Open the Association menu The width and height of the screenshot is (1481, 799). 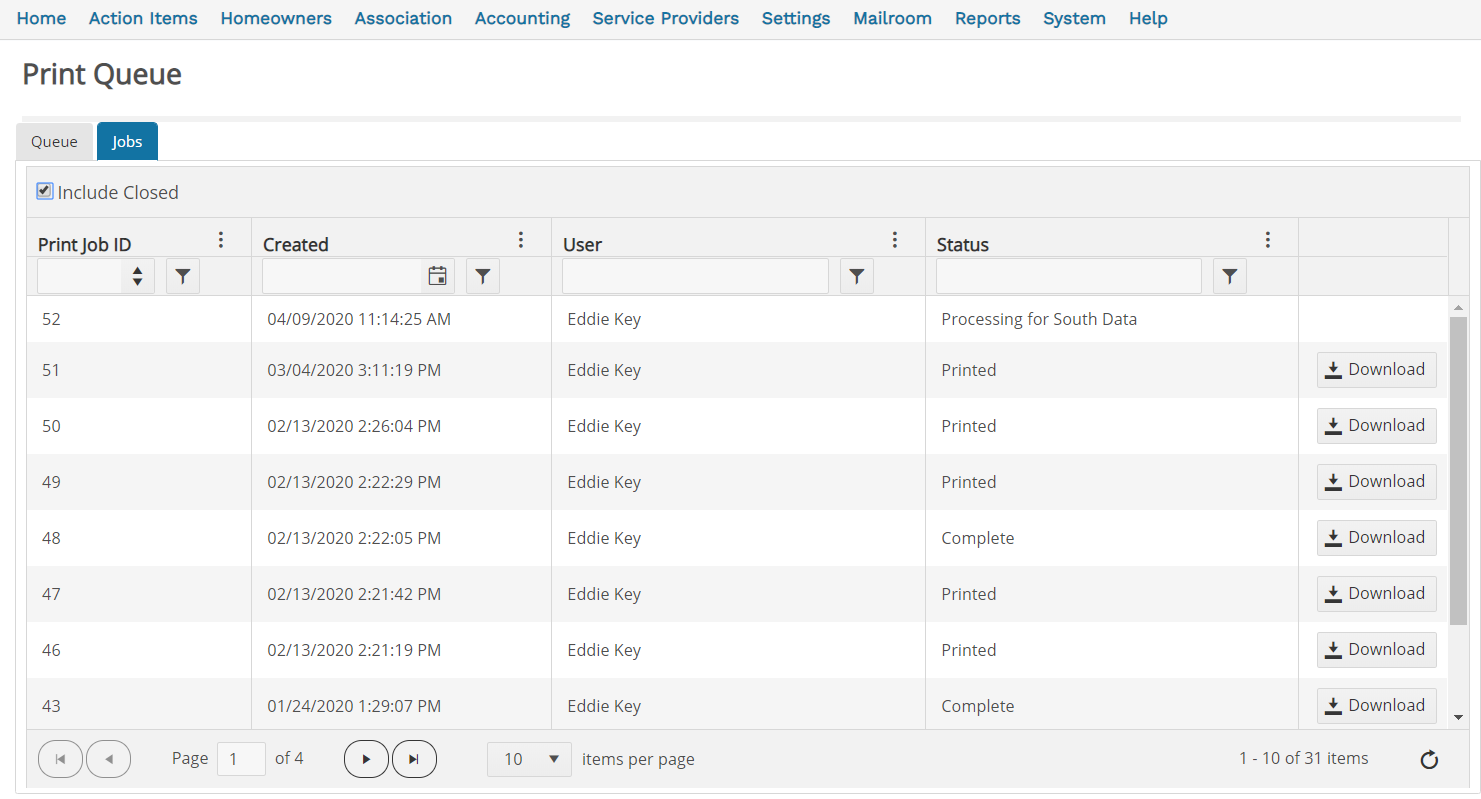pos(403,18)
